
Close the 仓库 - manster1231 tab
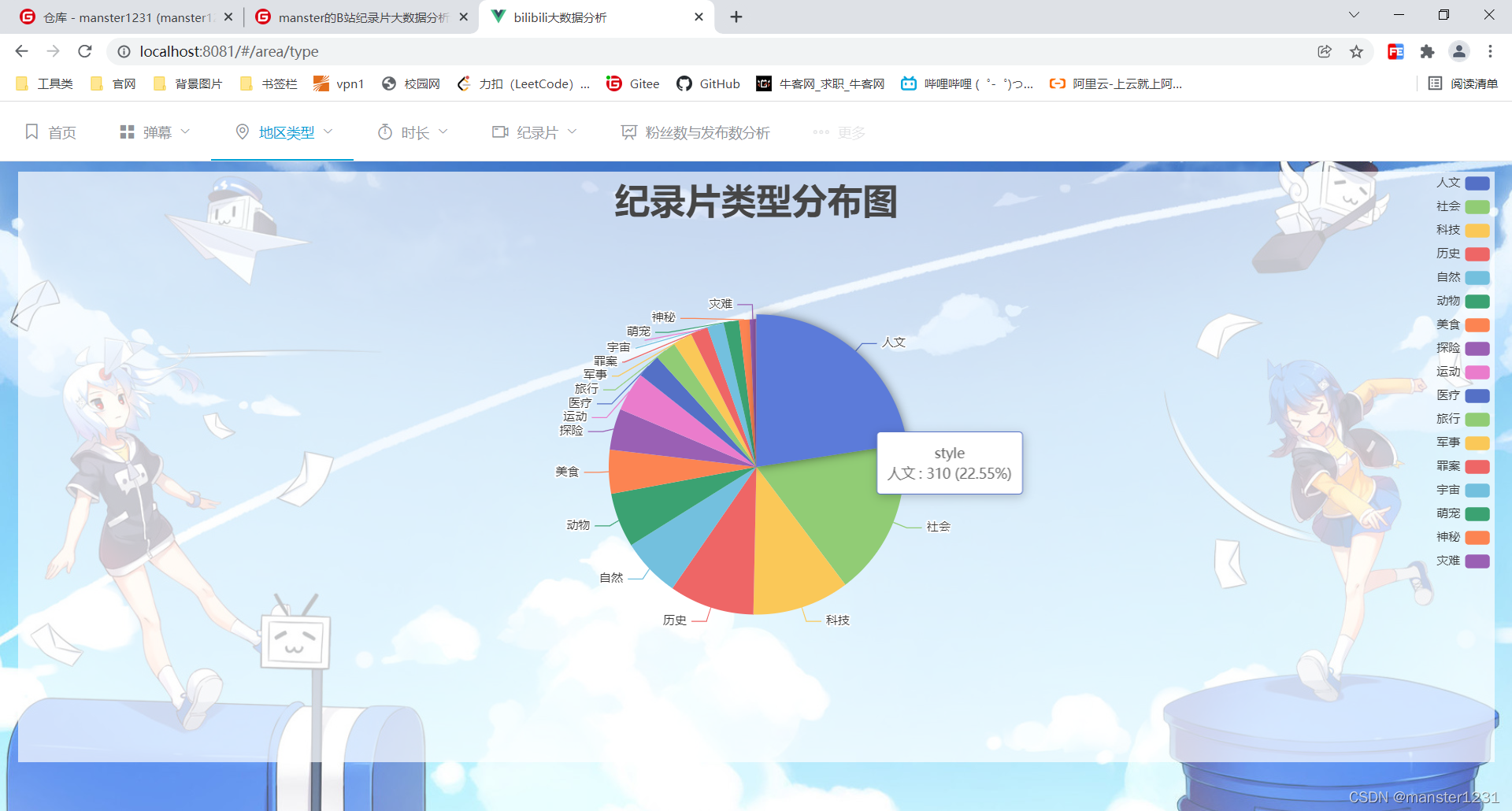(x=228, y=17)
